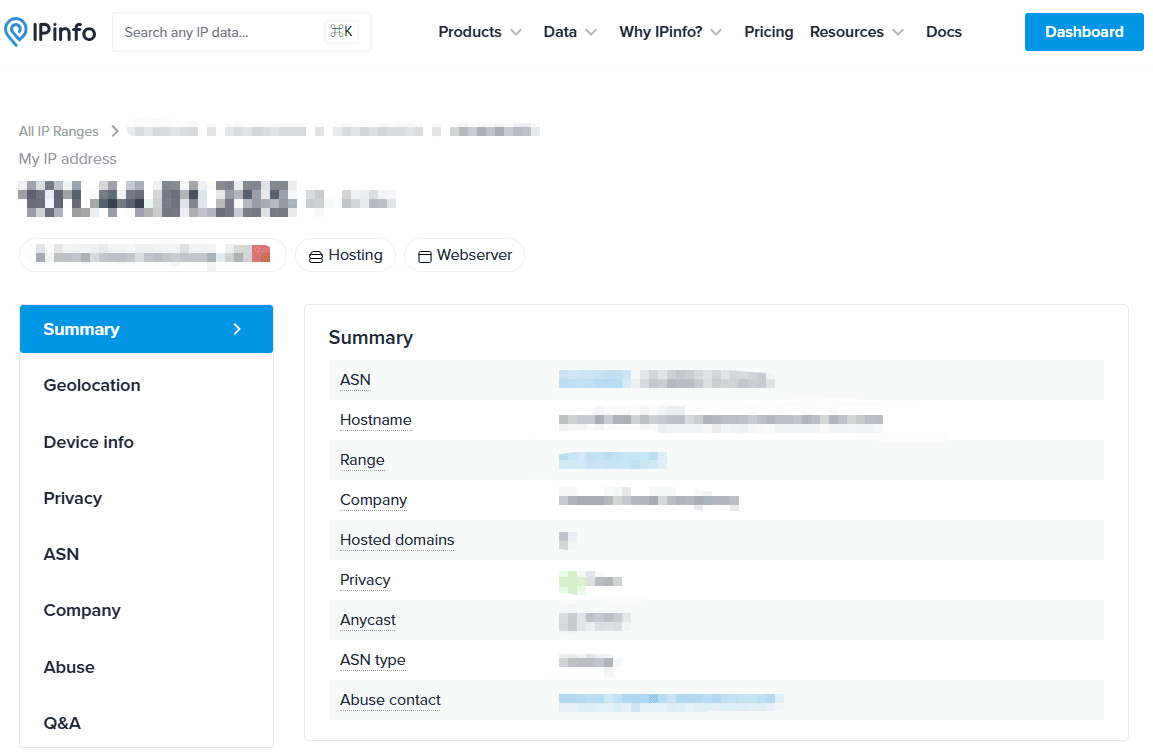The height and width of the screenshot is (753, 1153).
Task: Open the Privacy sidebar section
Action: point(73,498)
